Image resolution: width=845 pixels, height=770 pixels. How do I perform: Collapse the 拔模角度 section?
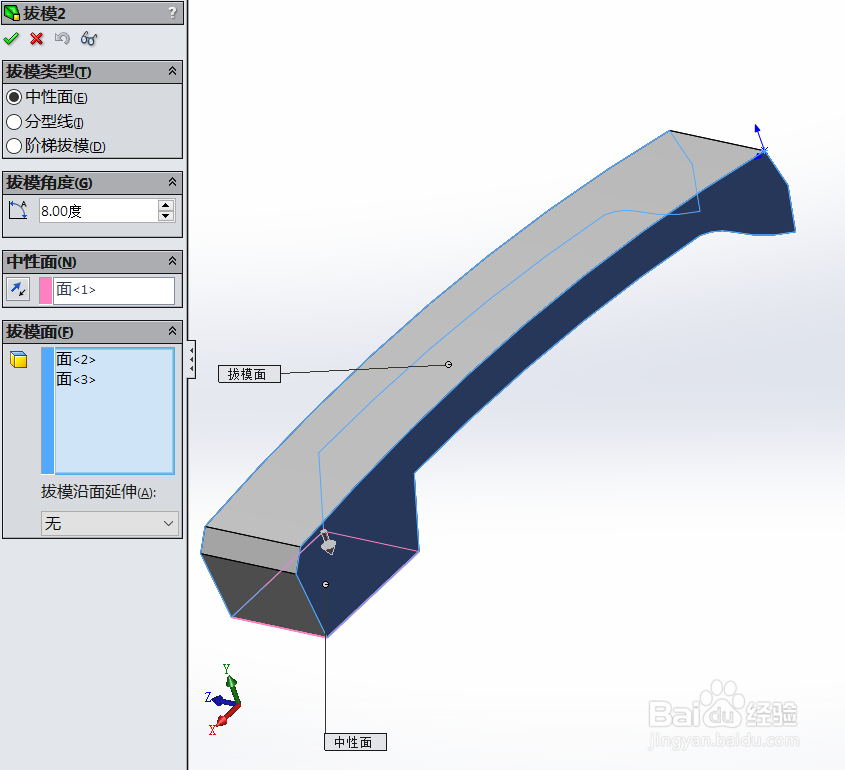click(172, 182)
